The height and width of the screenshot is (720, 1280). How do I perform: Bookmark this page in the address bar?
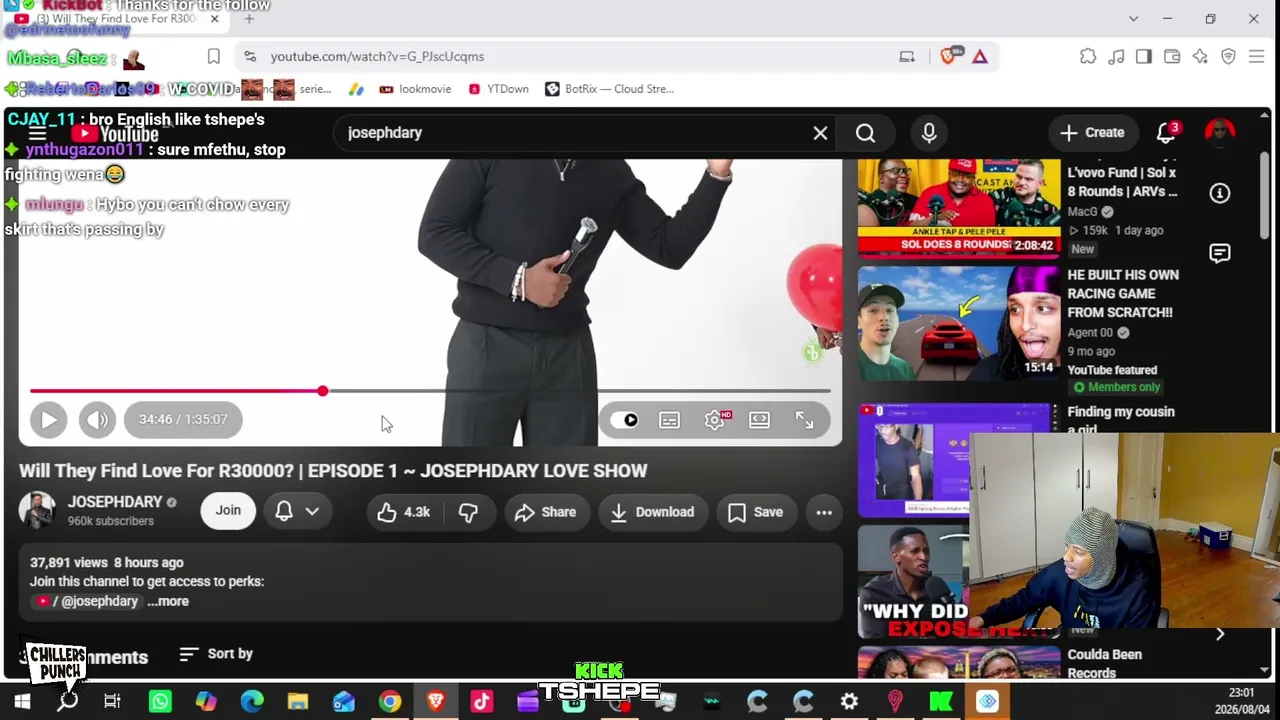[x=213, y=57]
